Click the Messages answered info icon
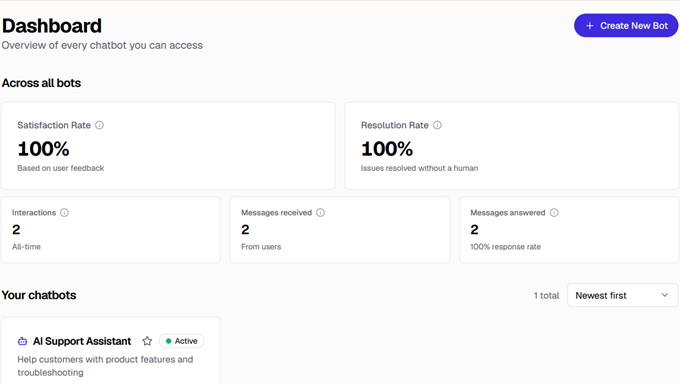680x384 pixels. [x=554, y=213]
